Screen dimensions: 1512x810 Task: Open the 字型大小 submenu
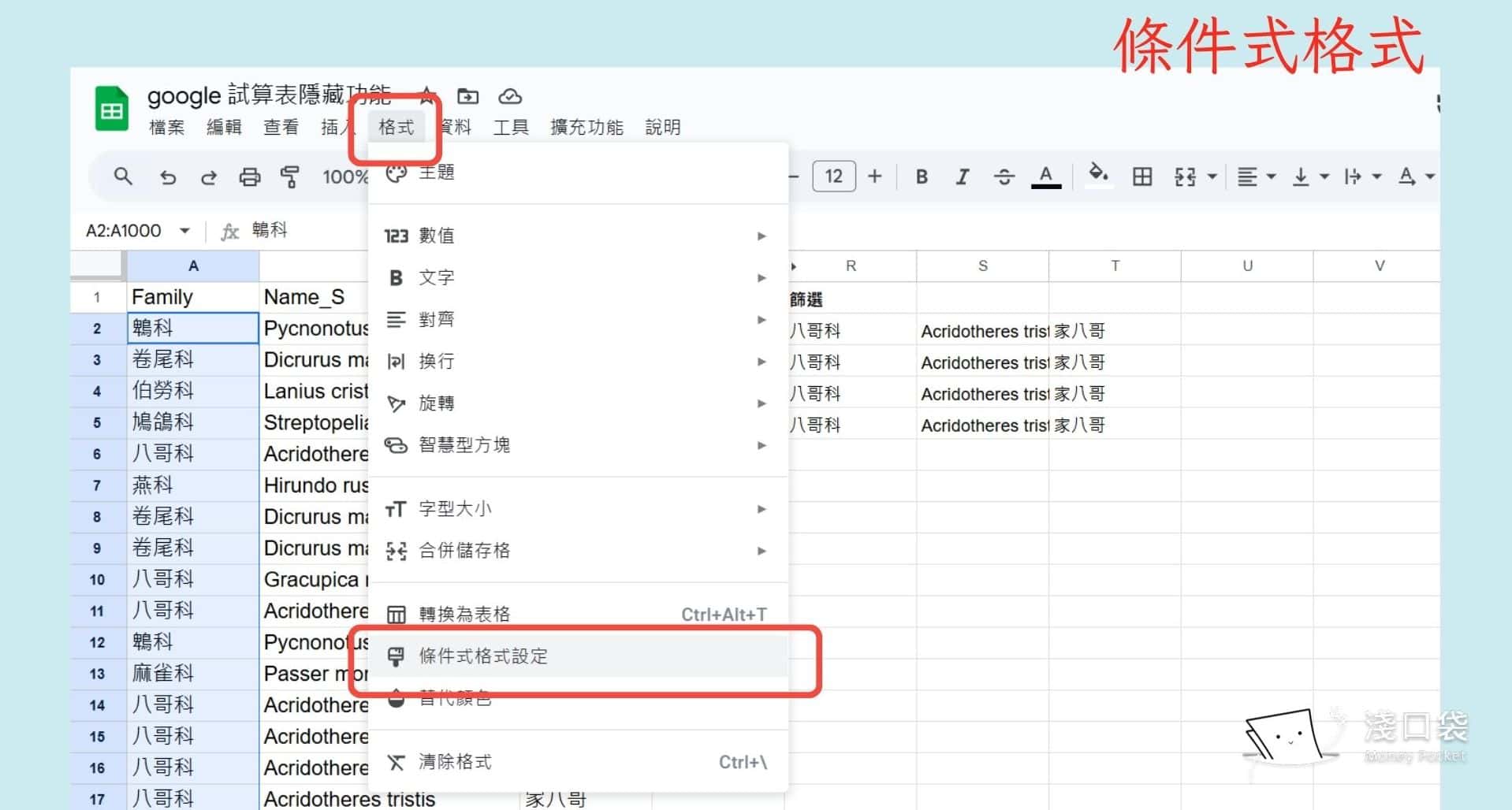(x=455, y=508)
